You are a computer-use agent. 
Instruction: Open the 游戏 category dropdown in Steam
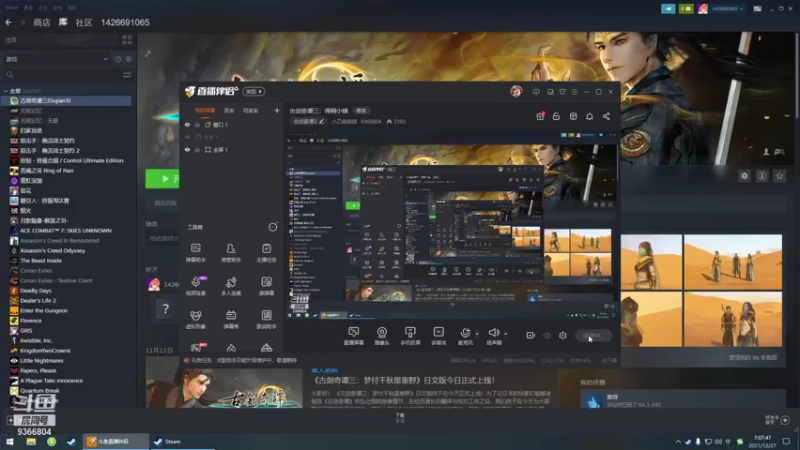coord(56,59)
